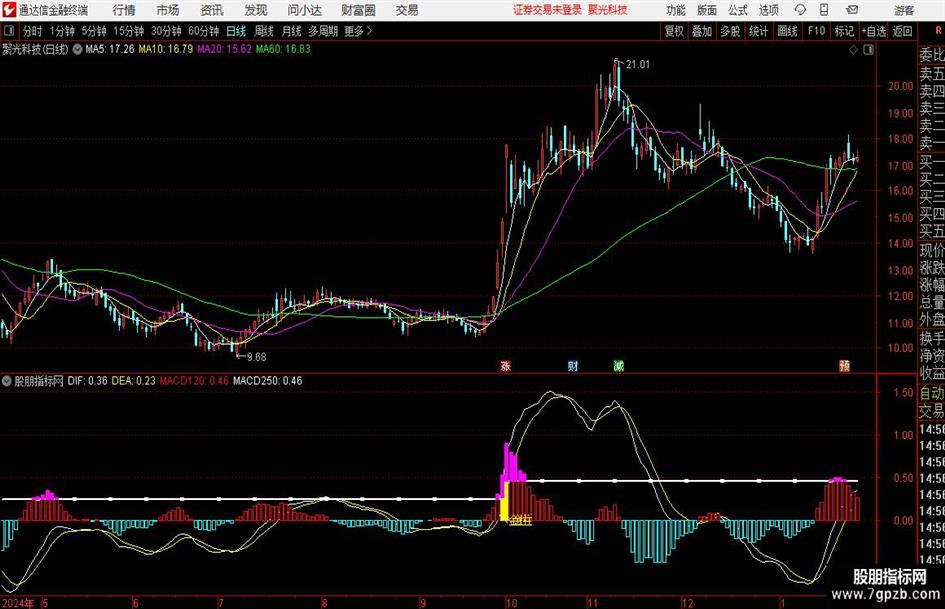
Task: Click the 2024年 timeline label
Action: click(x=17, y=603)
